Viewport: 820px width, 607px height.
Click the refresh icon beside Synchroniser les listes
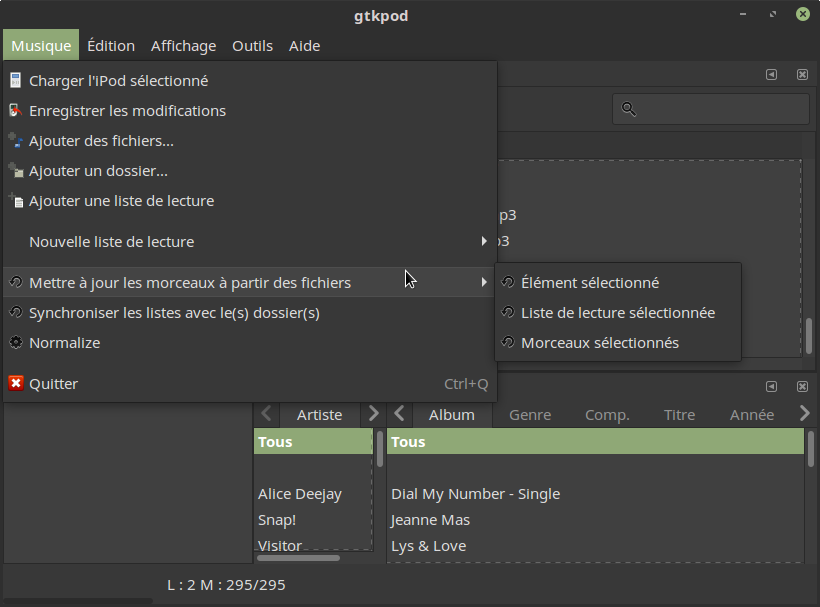[15, 313]
